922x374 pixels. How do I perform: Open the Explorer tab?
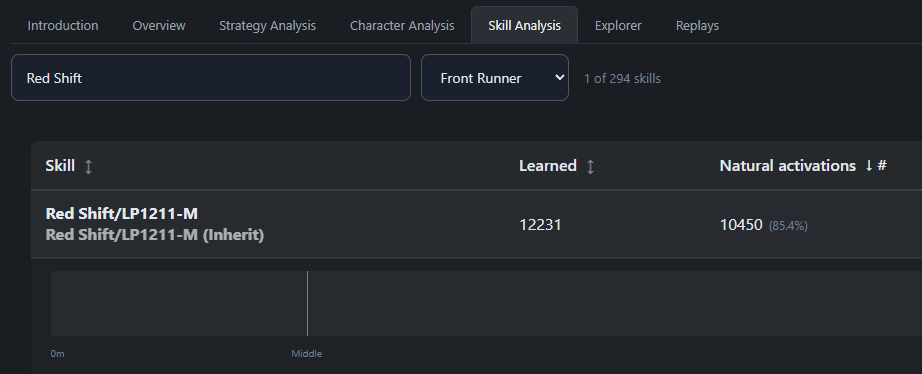(x=618, y=26)
